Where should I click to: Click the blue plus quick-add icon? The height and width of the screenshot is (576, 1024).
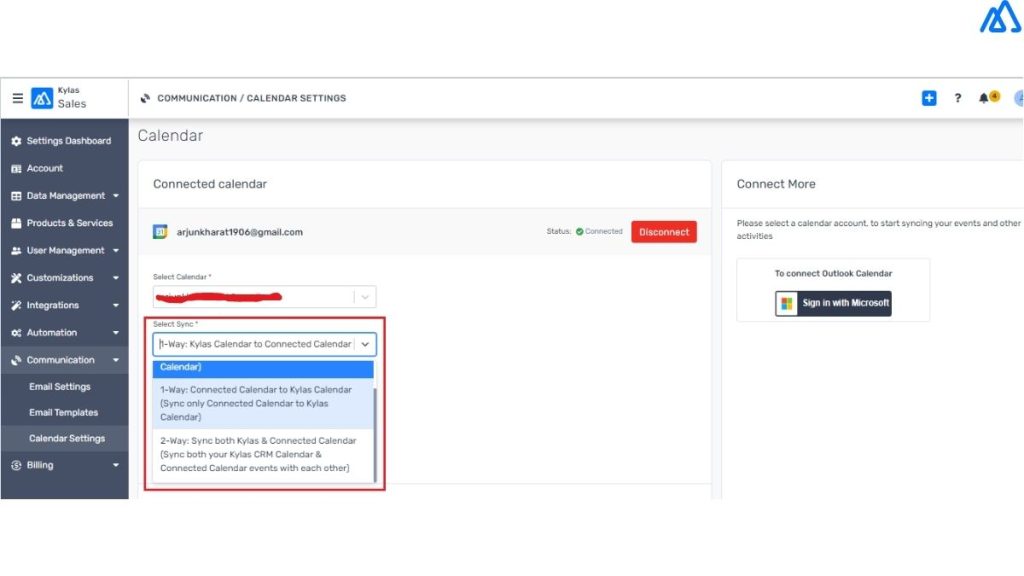click(x=929, y=98)
